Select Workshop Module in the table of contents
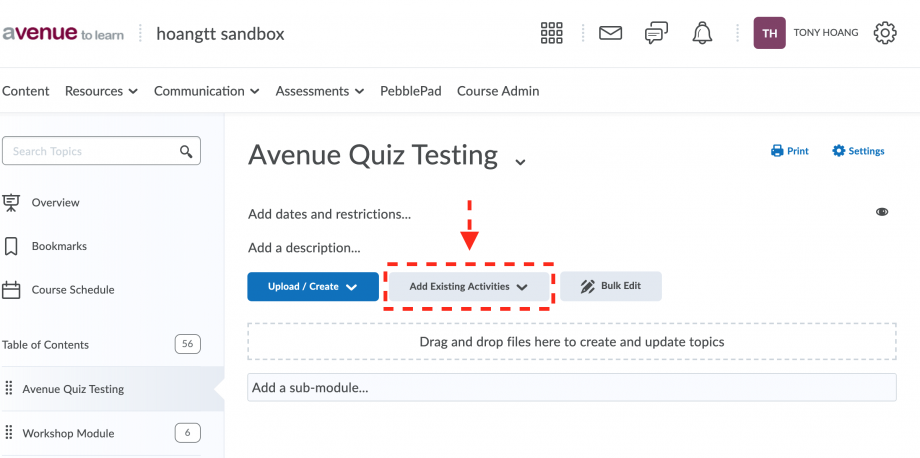This screenshot has height=458, width=920. pyautogui.click(x=69, y=433)
